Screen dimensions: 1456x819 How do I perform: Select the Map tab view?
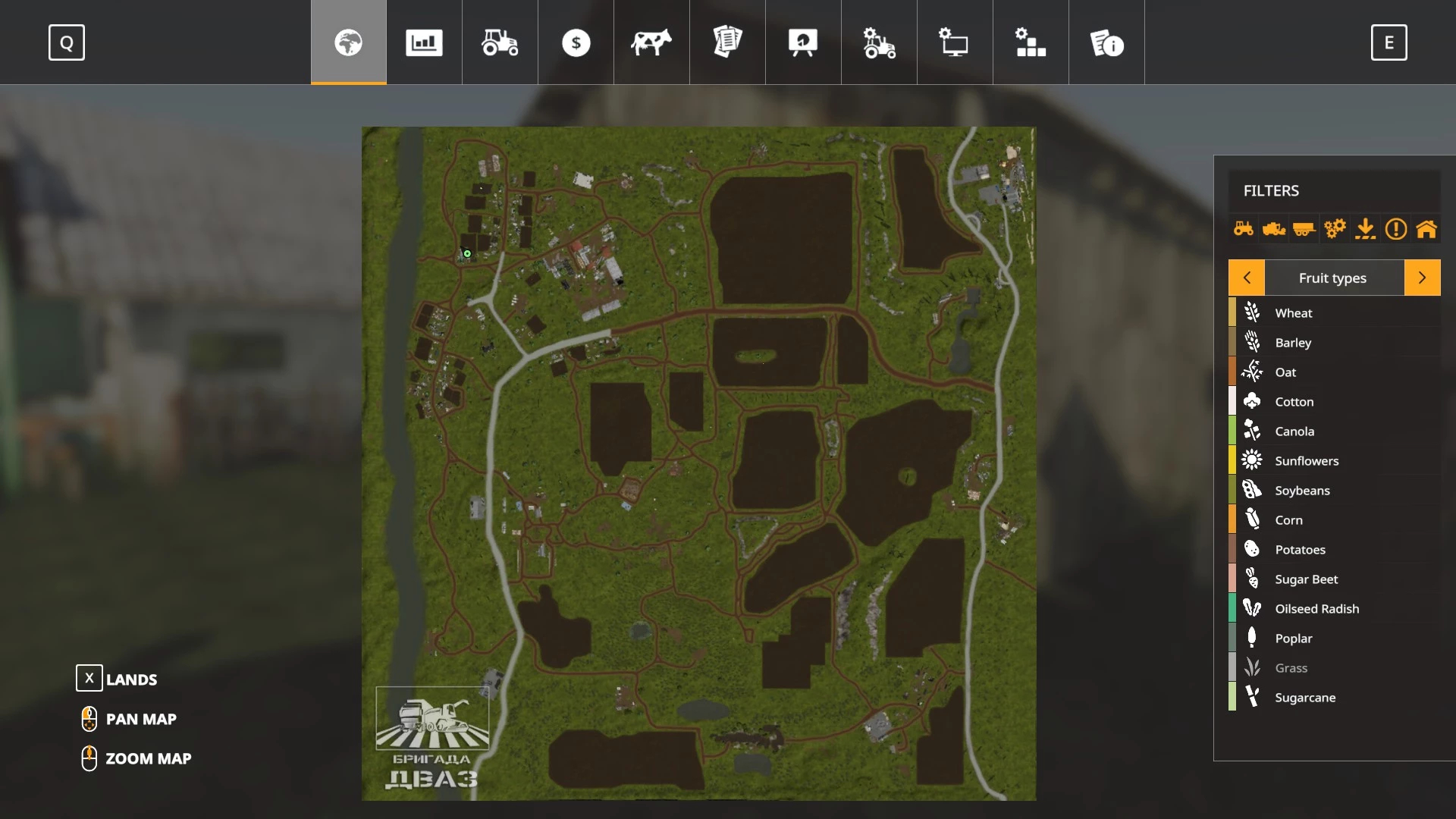[348, 42]
